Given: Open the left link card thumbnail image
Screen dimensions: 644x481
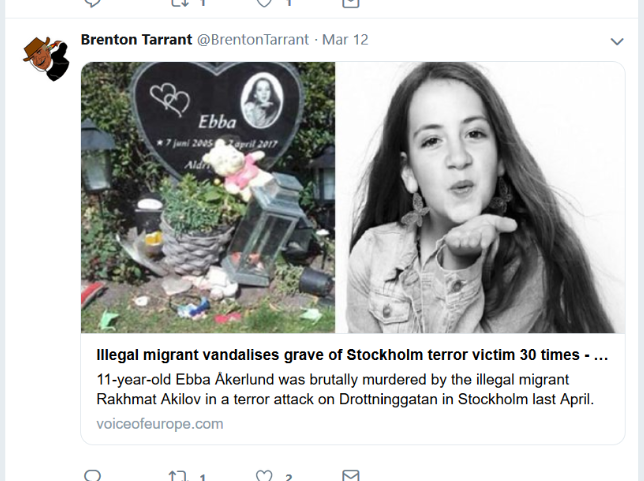Looking at the screenshot, I should (208, 197).
